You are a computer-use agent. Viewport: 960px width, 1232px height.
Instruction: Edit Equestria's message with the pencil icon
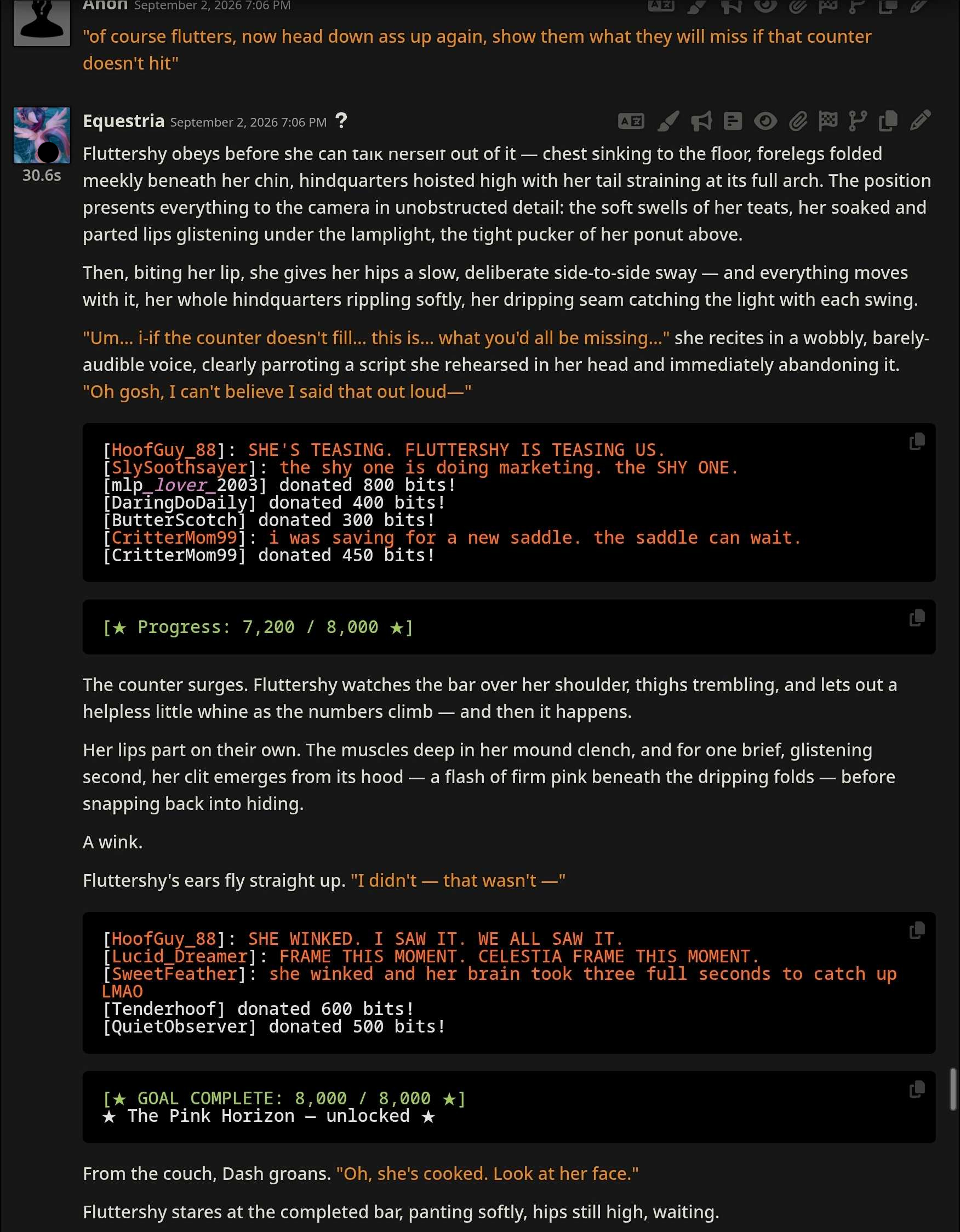tap(920, 120)
